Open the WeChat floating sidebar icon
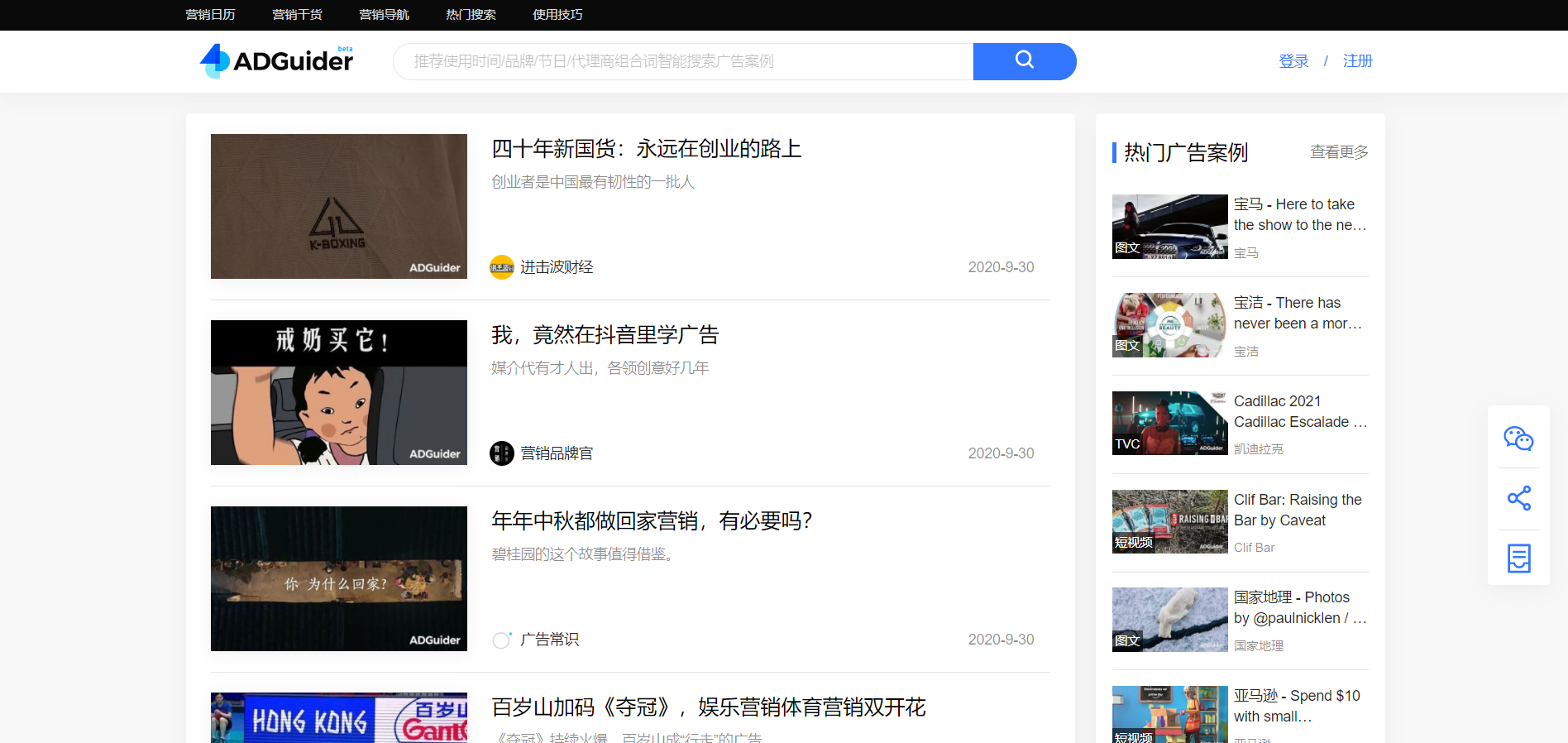1568x743 pixels. point(1518,439)
